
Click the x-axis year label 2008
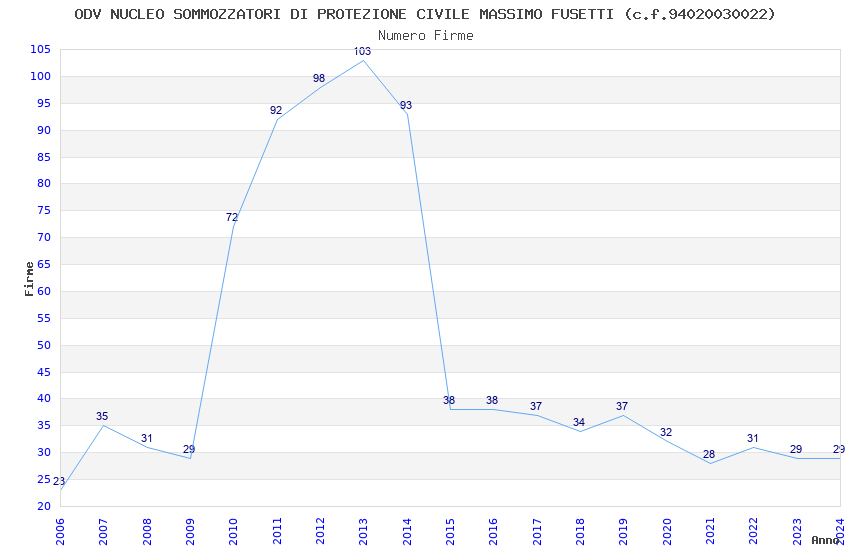(x=146, y=532)
